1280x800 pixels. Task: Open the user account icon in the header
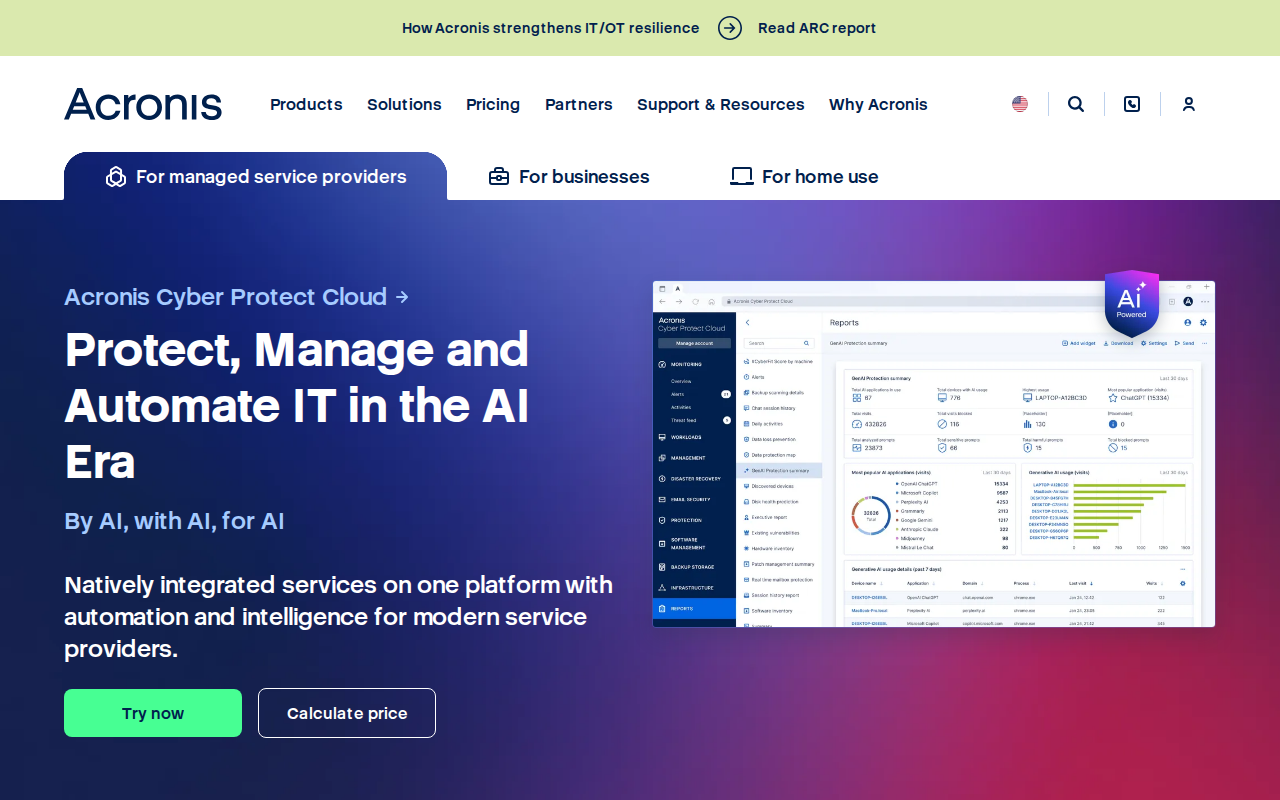click(x=1189, y=104)
